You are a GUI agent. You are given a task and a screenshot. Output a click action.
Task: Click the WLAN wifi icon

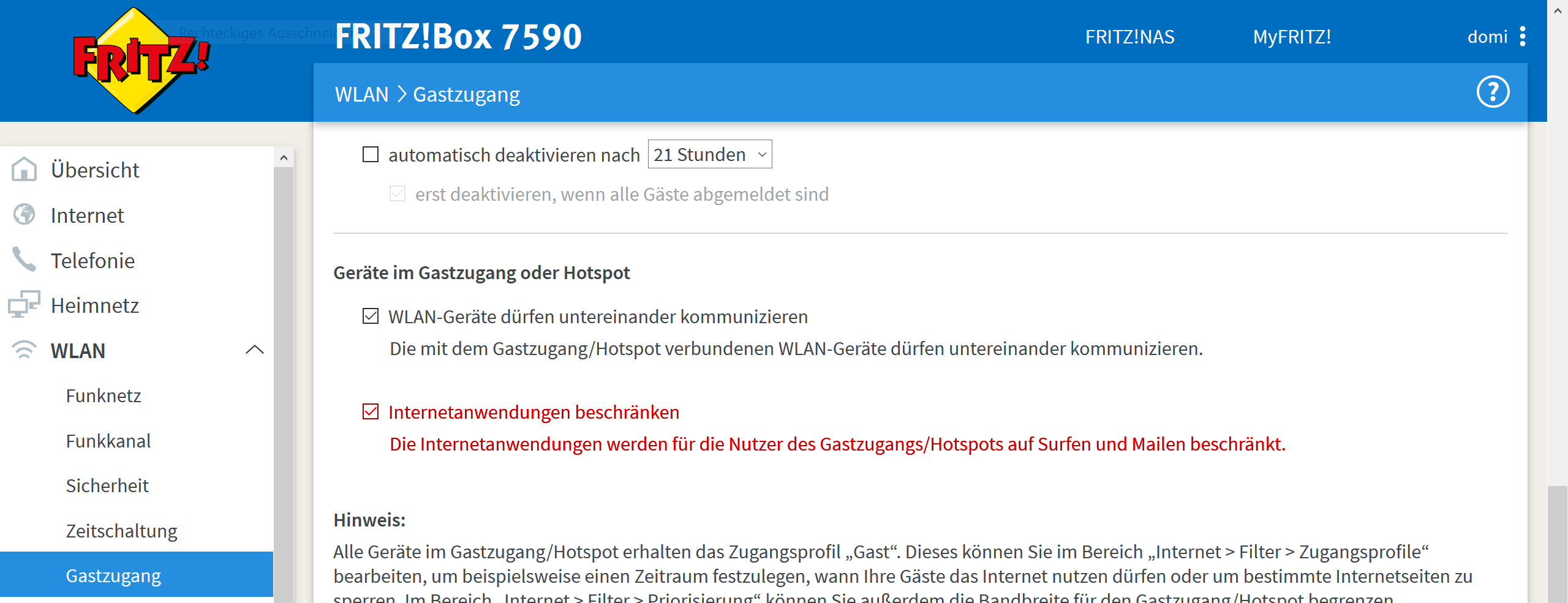tap(24, 350)
